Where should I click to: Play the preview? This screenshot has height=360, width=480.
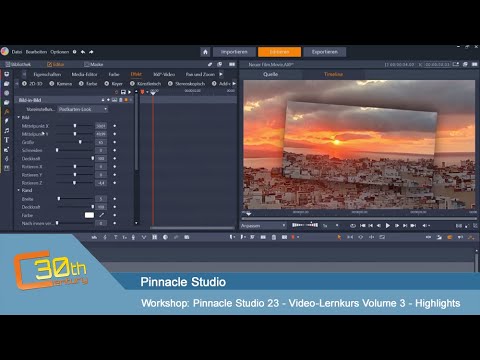tap(388, 226)
